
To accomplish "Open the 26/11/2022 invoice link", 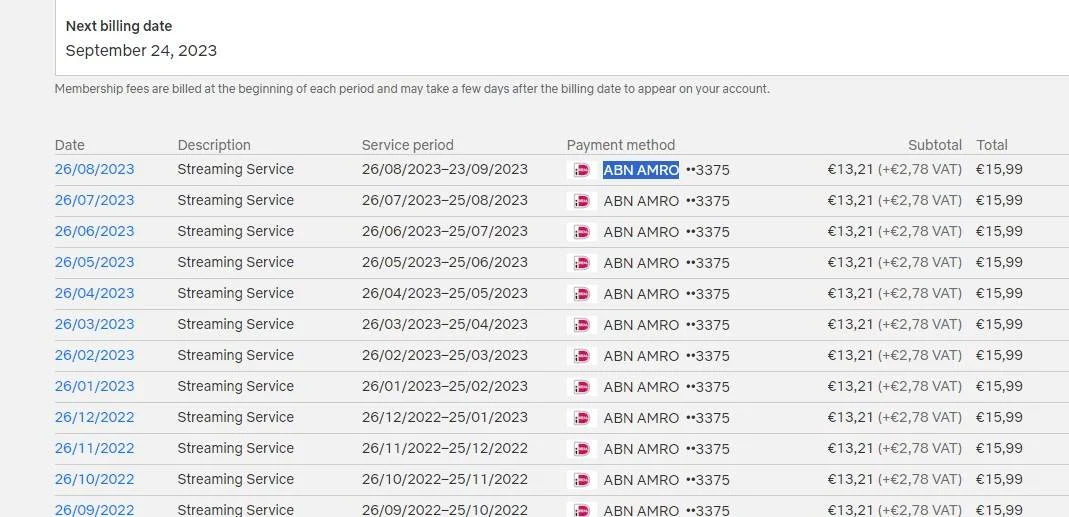I will pyautogui.click(x=95, y=448).
